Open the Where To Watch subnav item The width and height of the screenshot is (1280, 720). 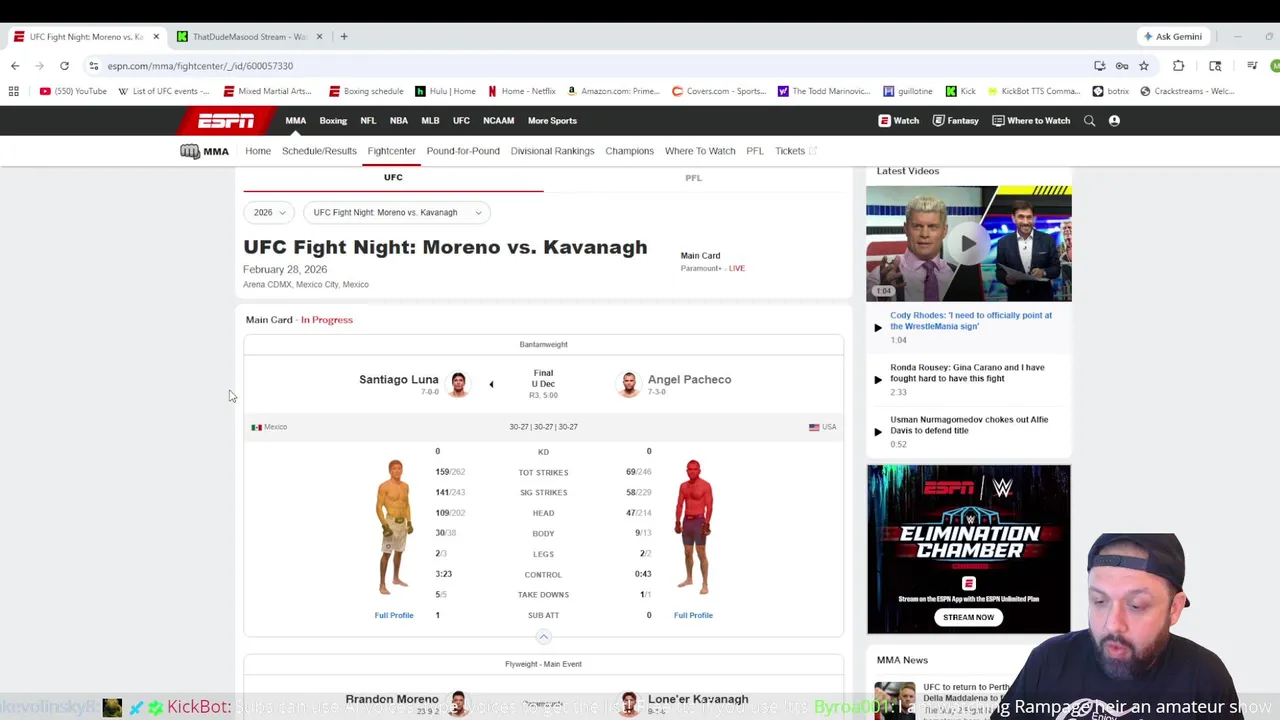[700, 151]
